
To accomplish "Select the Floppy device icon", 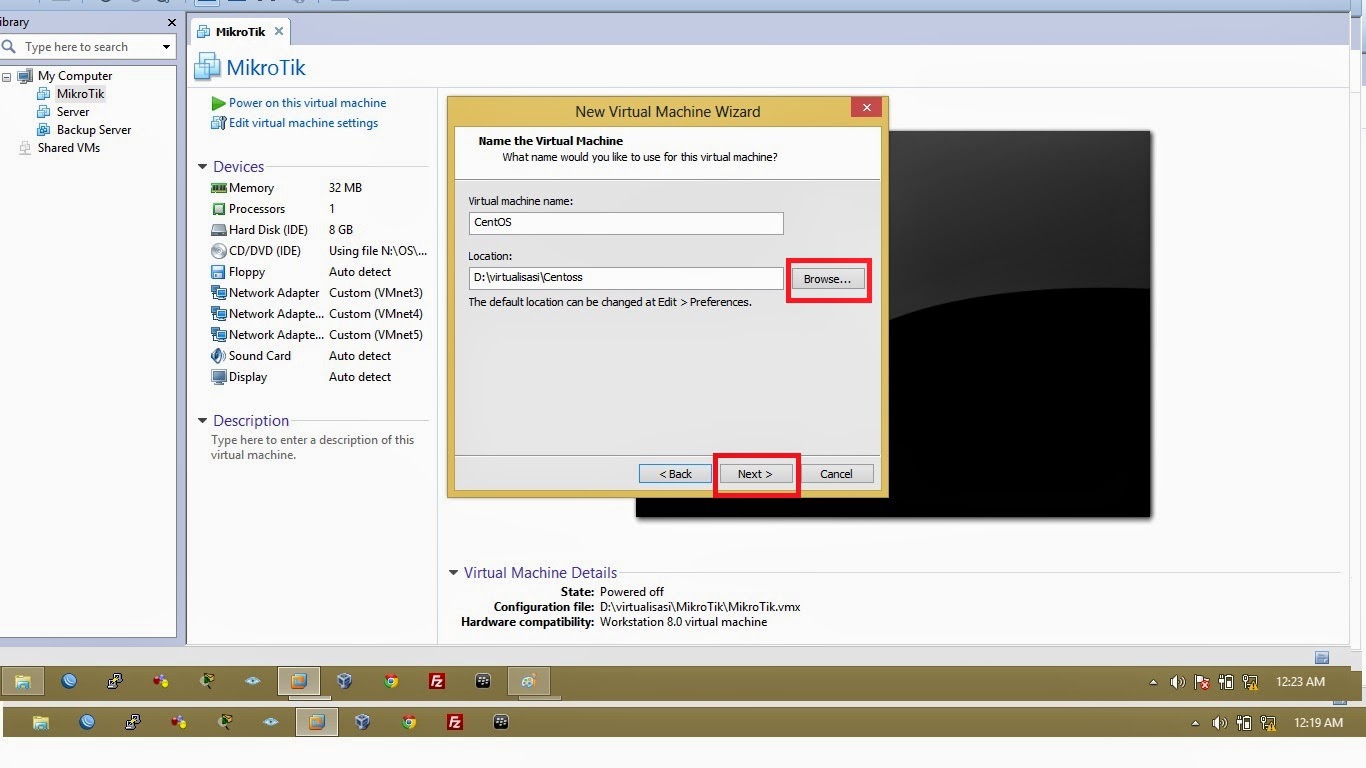I will [x=219, y=272].
